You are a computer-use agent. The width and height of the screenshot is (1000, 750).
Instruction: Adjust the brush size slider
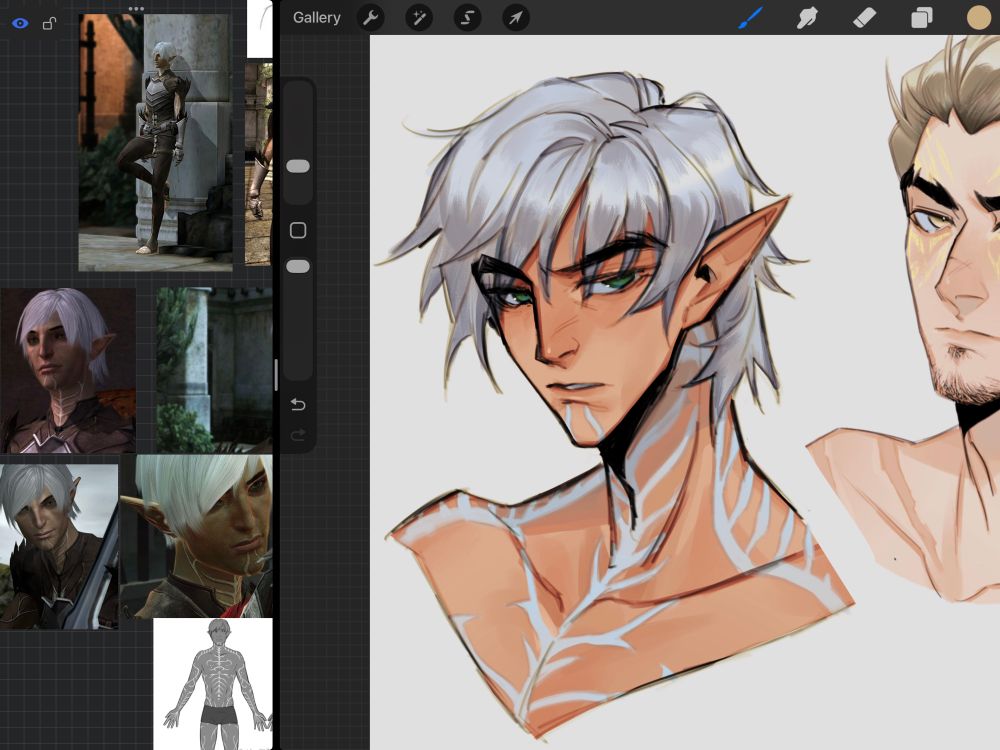tap(297, 165)
